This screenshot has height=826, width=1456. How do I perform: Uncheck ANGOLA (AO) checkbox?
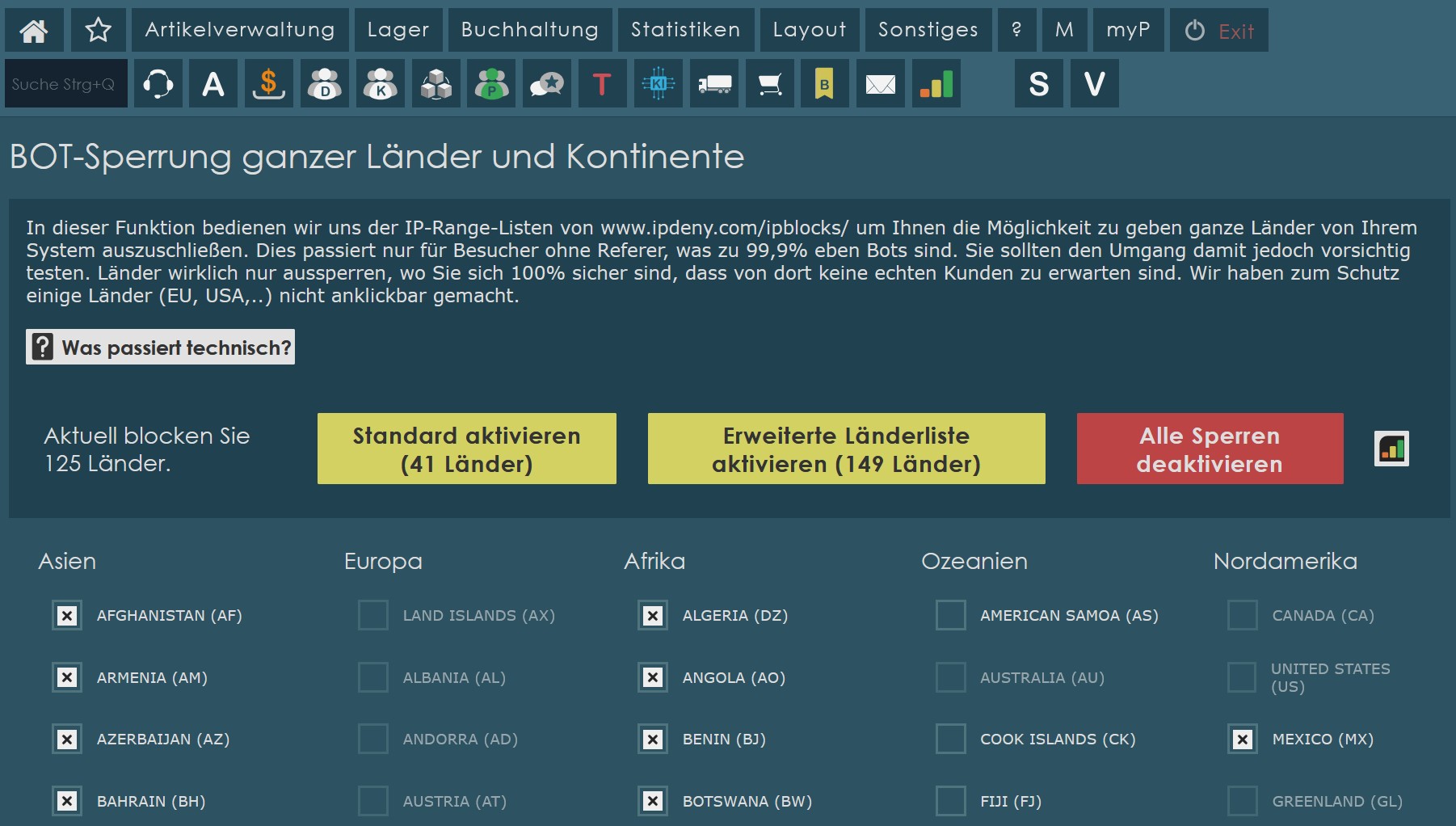pos(653,677)
